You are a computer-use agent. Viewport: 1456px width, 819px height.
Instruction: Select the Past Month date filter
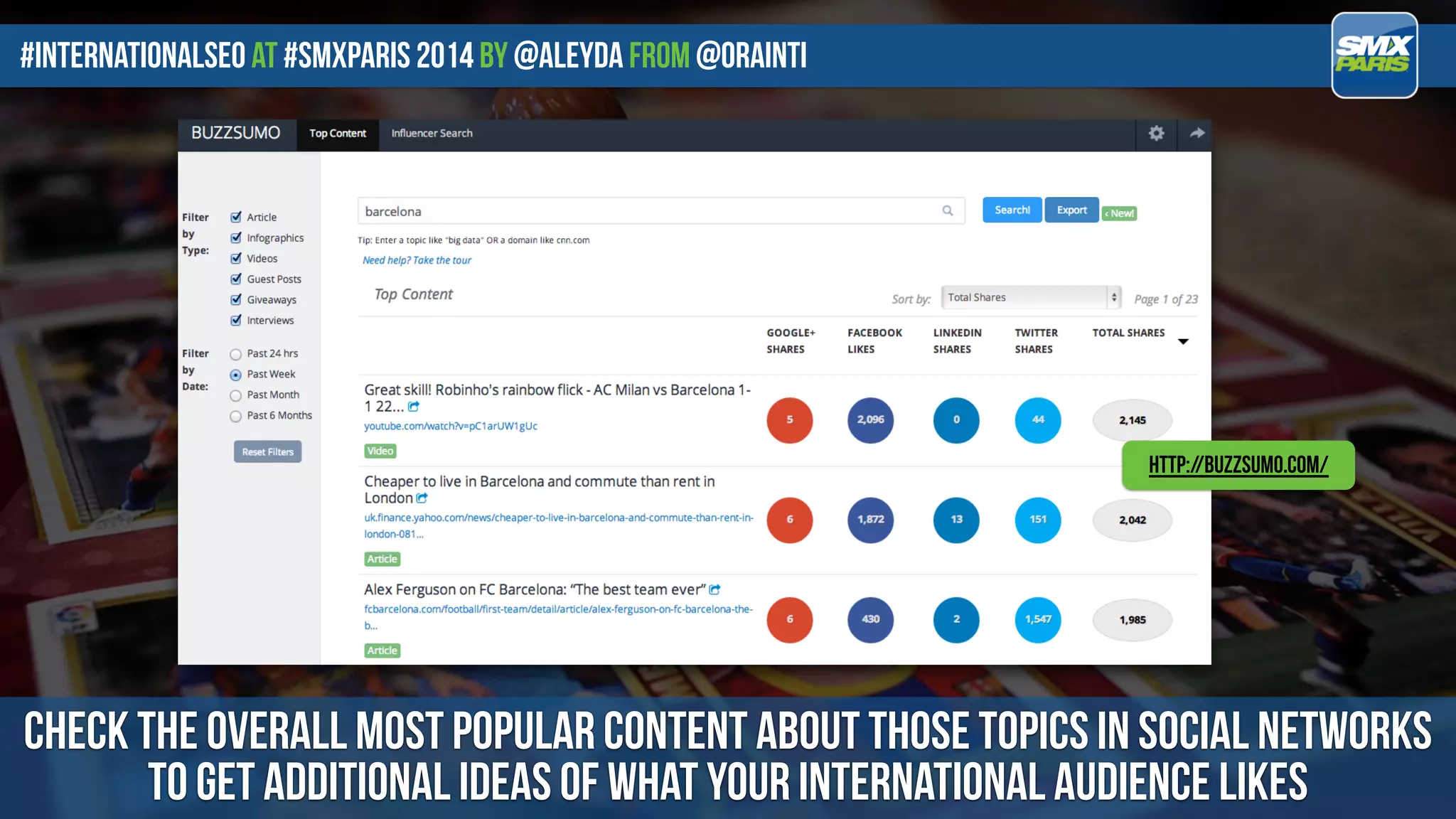point(235,395)
